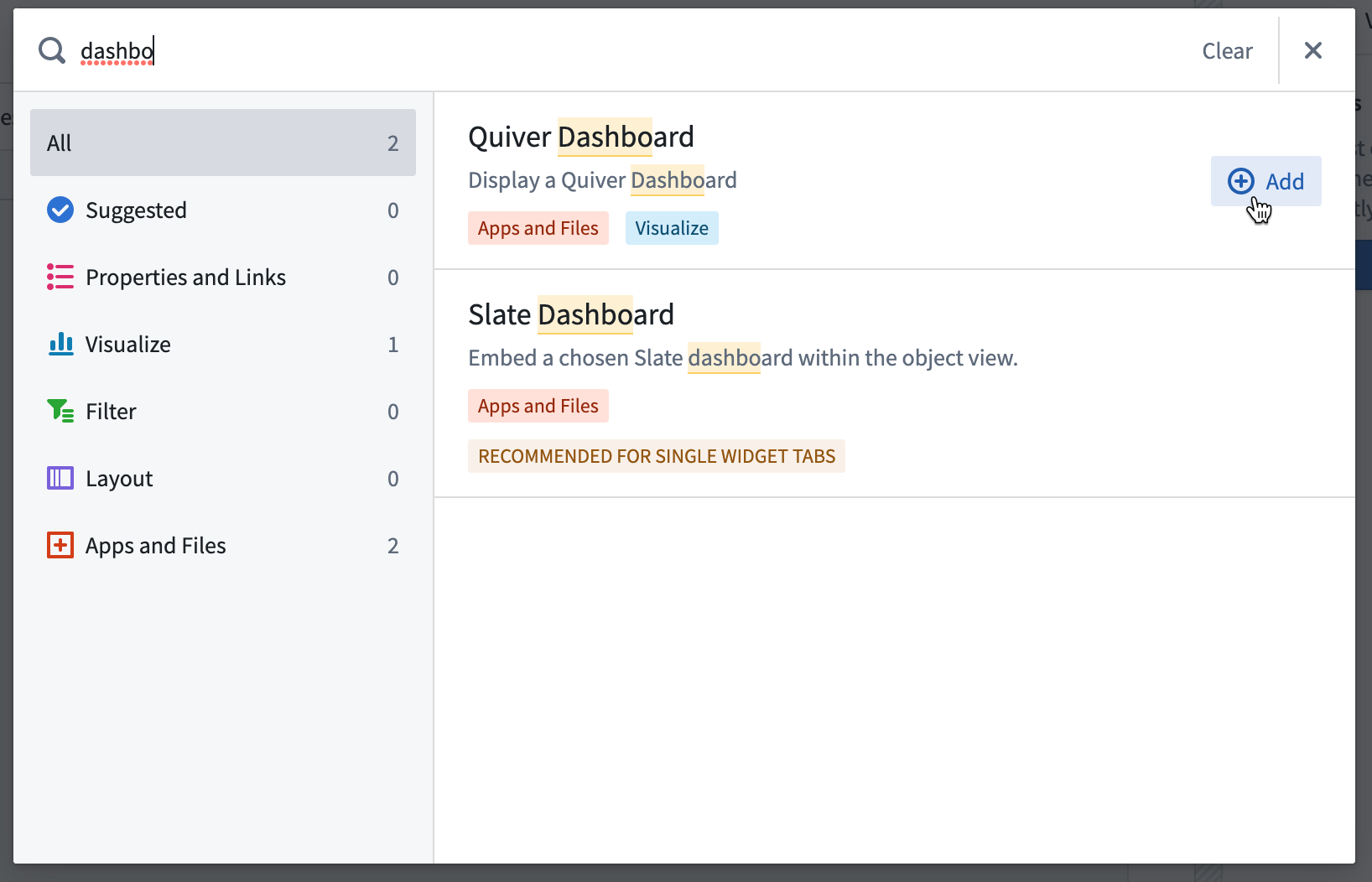Click Apps and Files tag on Quiver Dashboard
Screen dimensions: 1372x882
click(x=538, y=228)
